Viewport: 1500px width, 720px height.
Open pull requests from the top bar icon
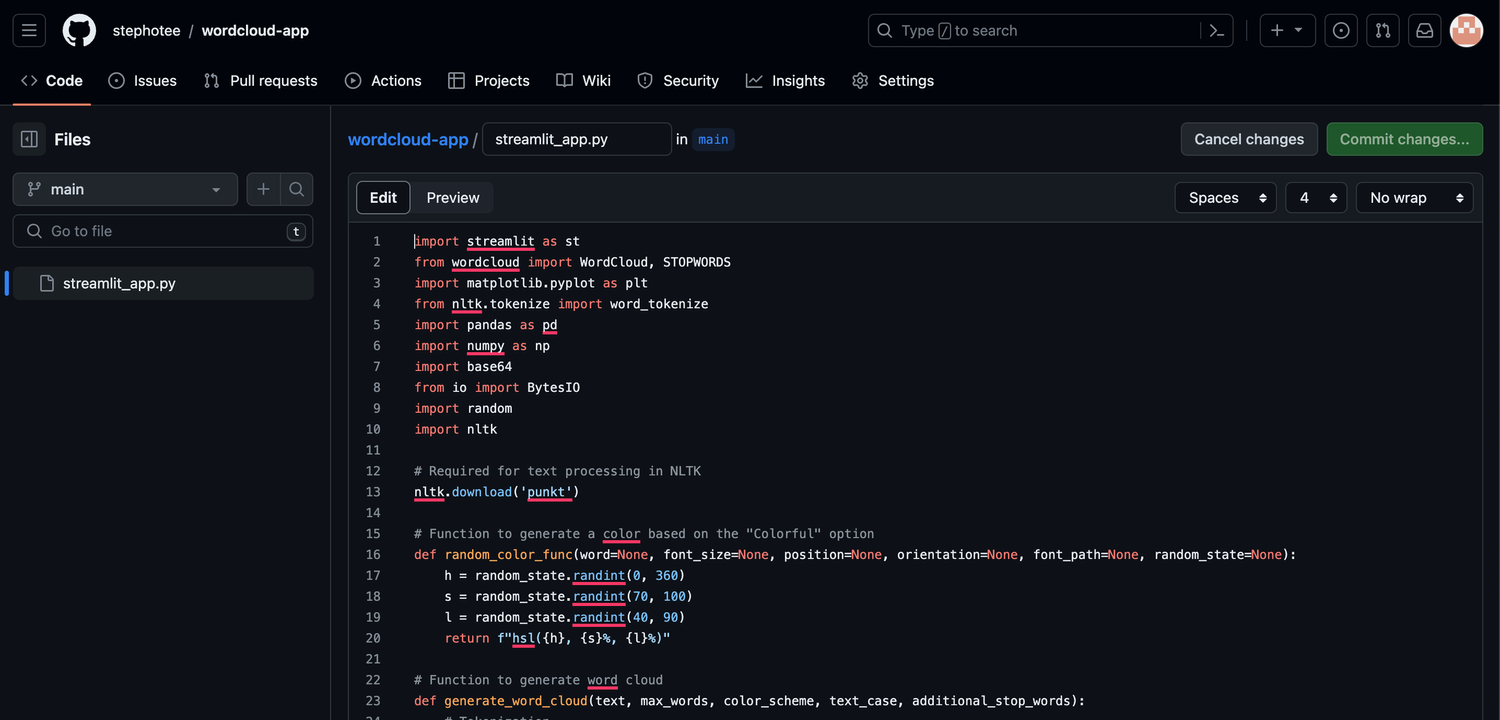tap(1383, 30)
